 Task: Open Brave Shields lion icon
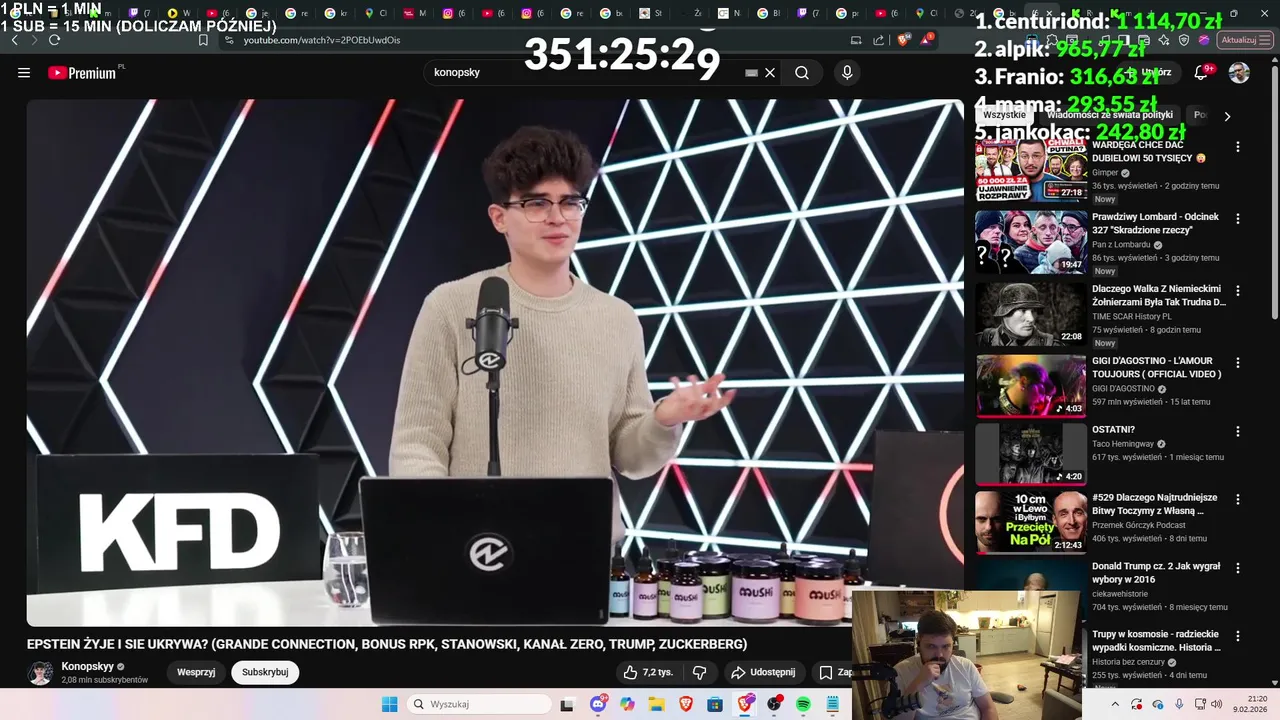click(902, 40)
